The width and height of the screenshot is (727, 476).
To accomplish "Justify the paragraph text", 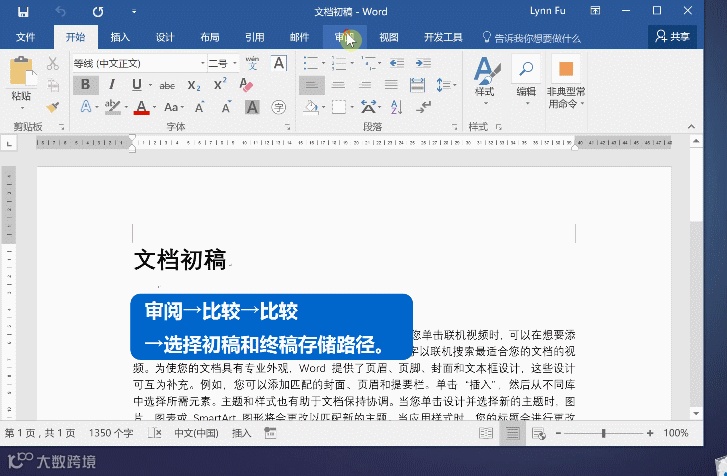I will point(391,85).
